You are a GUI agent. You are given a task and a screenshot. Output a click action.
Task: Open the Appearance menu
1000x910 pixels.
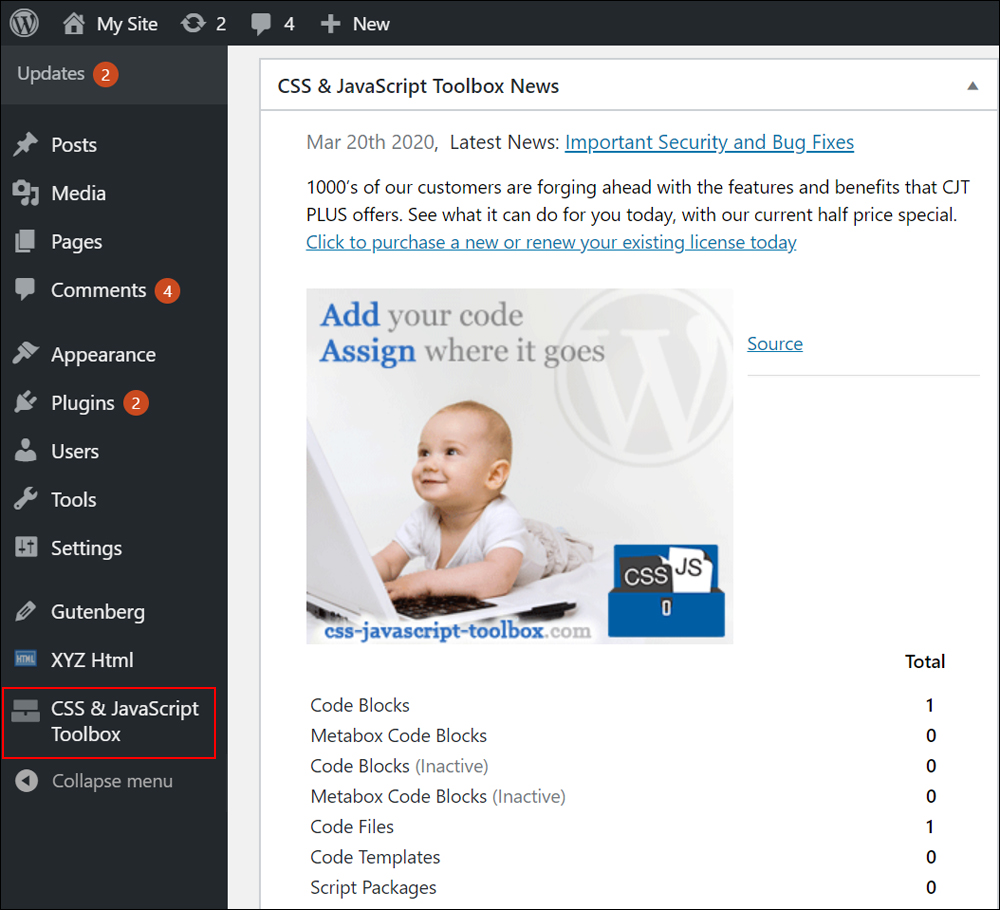pyautogui.click(x=103, y=355)
